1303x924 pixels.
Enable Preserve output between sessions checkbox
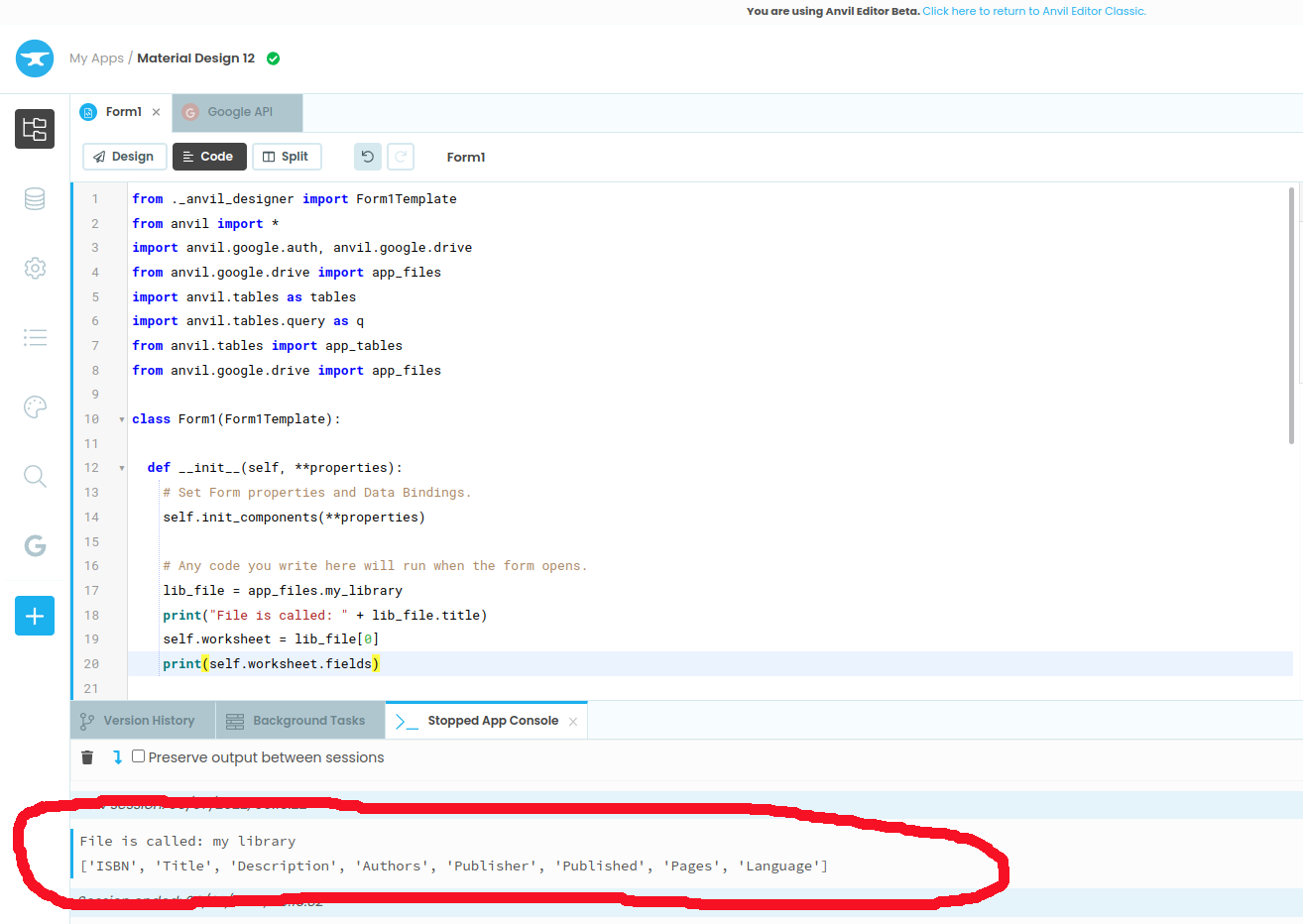pos(139,756)
